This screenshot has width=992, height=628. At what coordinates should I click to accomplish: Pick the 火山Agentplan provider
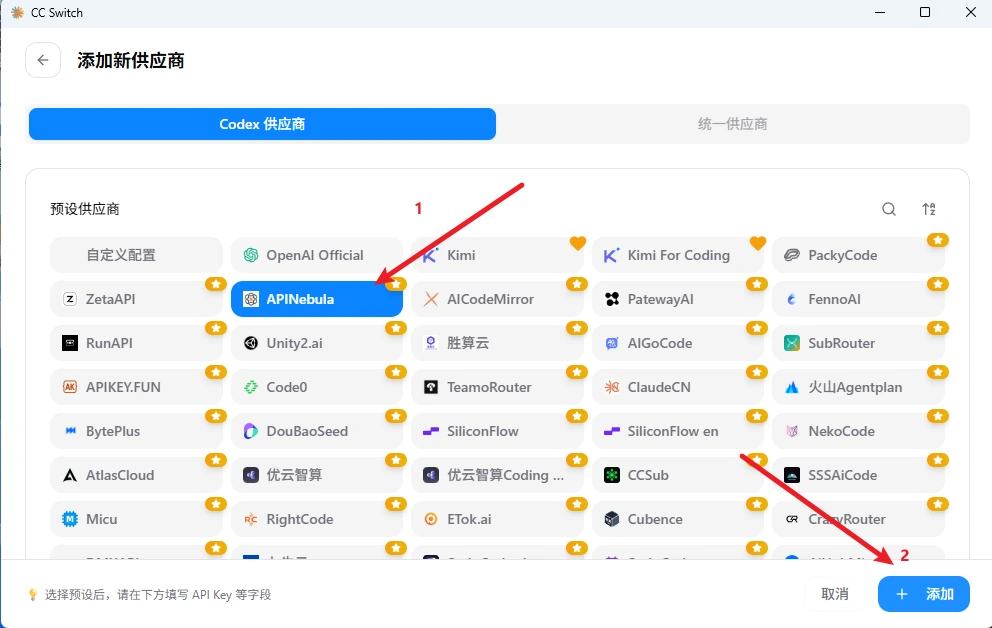(x=859, y=387)
